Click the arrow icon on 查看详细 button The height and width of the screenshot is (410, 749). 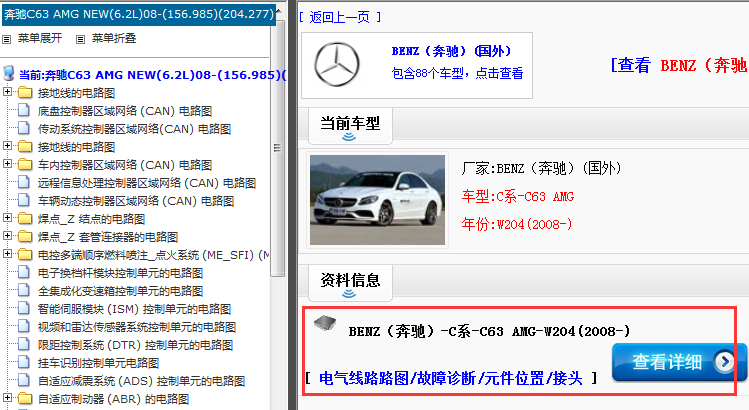tap(724, 362)
